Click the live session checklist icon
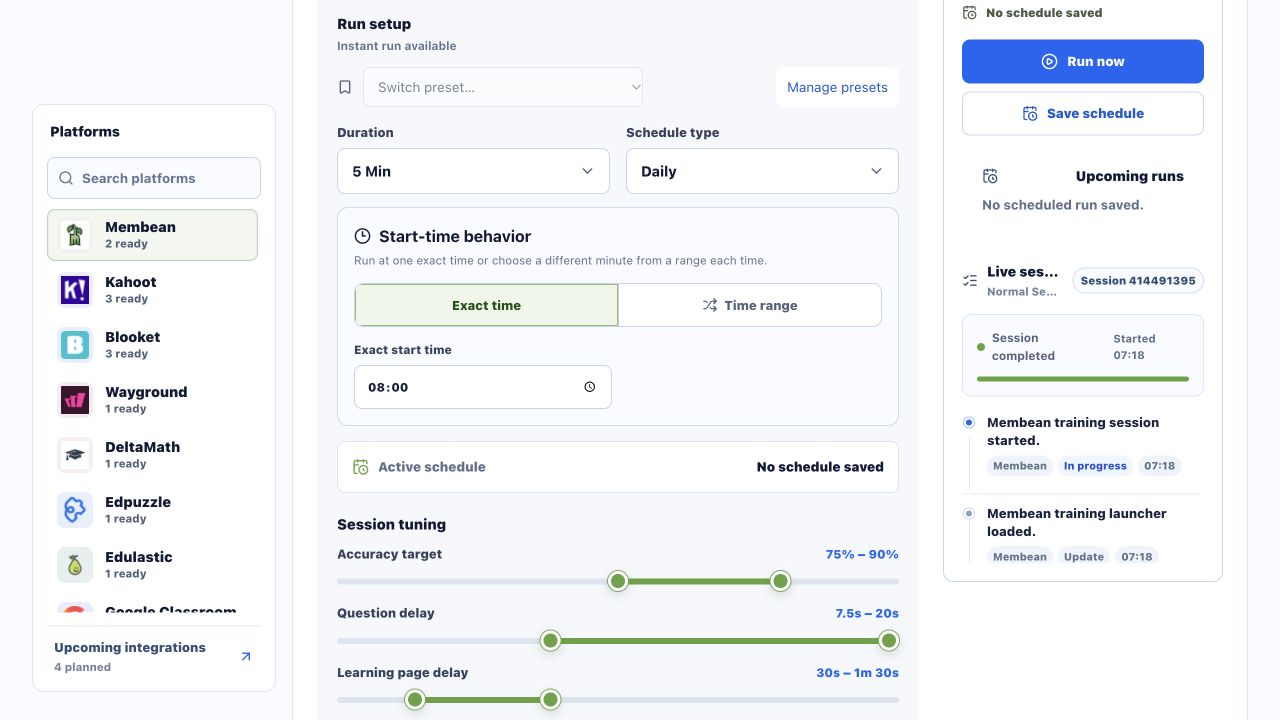 point(969,281)
